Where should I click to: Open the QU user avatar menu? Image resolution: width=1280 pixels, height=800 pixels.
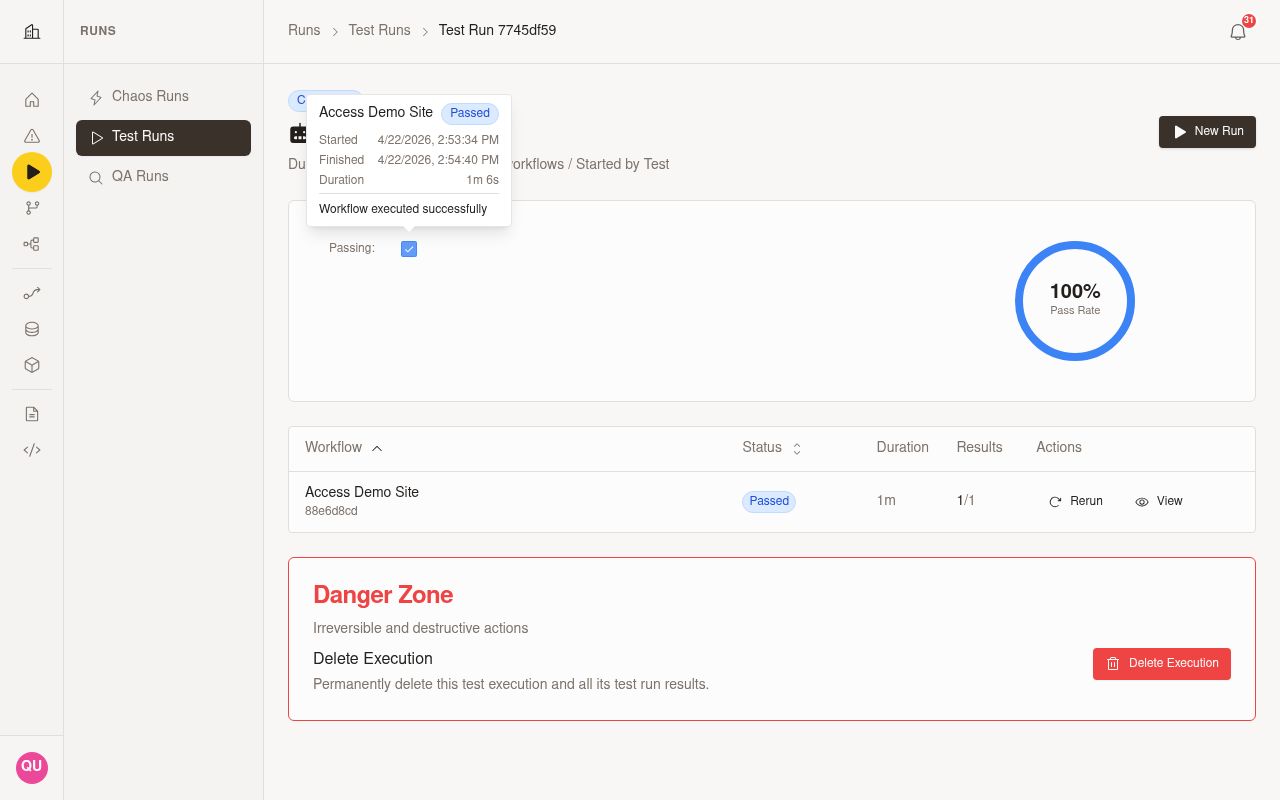pyautogui.click(x=32, y=767)
